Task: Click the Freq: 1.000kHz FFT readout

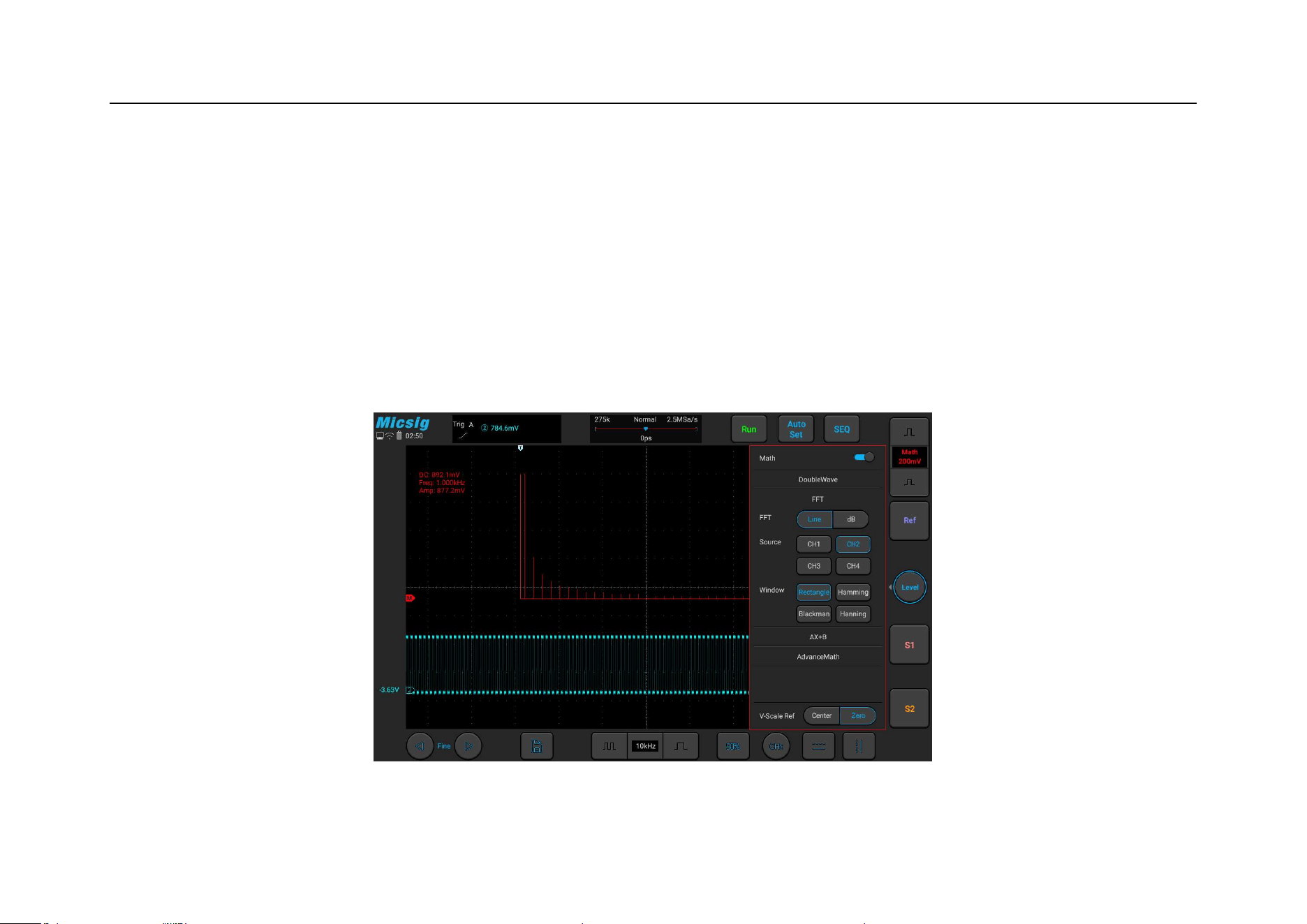Action: [x=442, y=483]
